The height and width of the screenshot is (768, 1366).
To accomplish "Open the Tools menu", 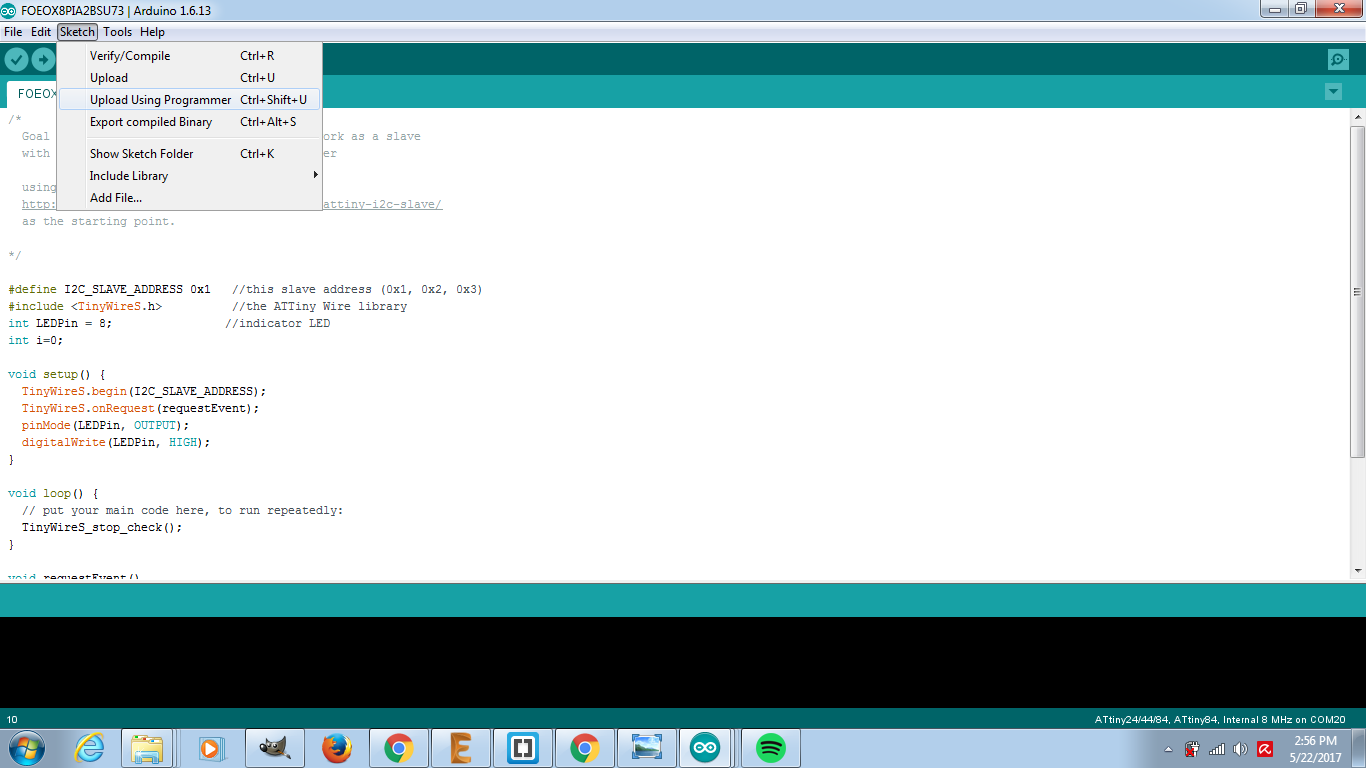I will point(117,32).
